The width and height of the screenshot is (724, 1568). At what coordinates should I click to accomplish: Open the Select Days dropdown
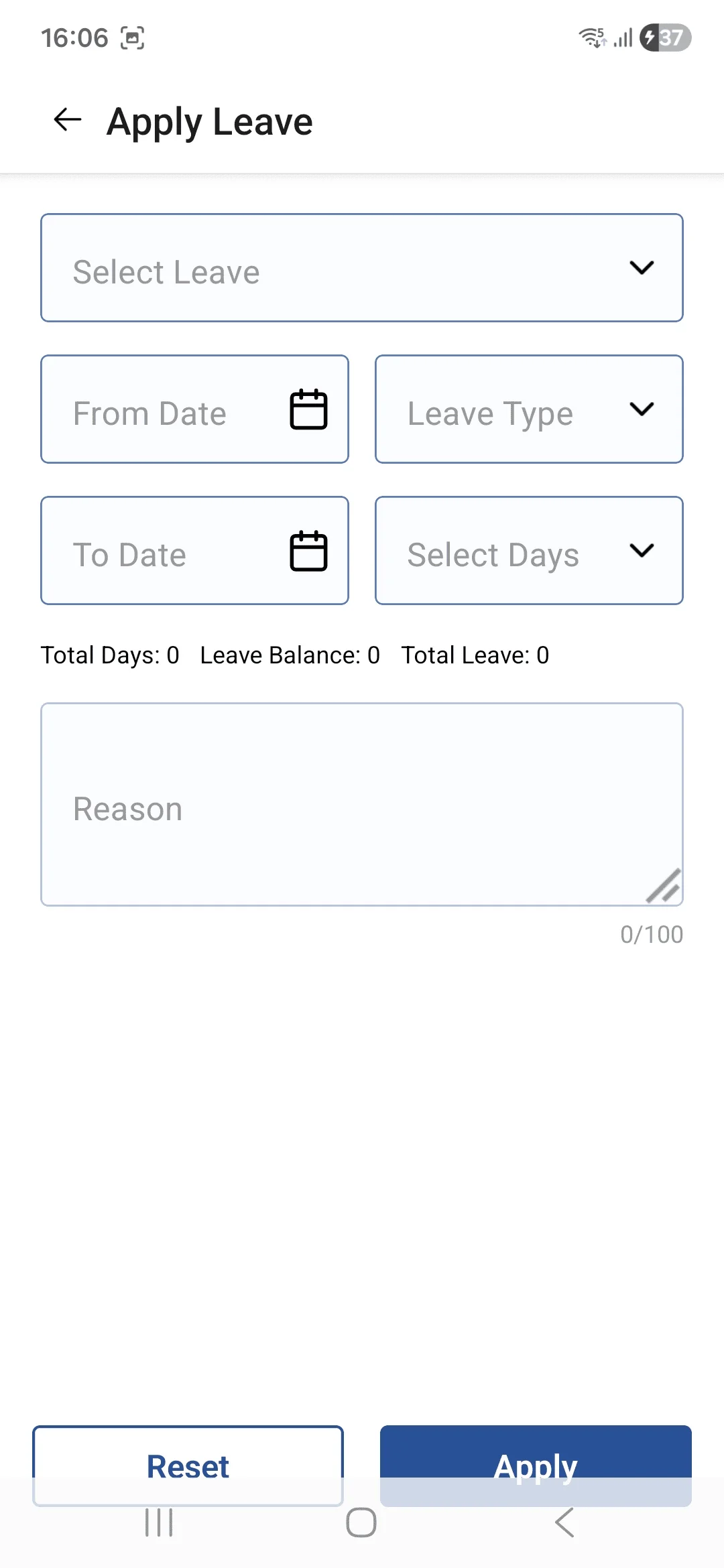pyautogui.click(x=529, y=551)
